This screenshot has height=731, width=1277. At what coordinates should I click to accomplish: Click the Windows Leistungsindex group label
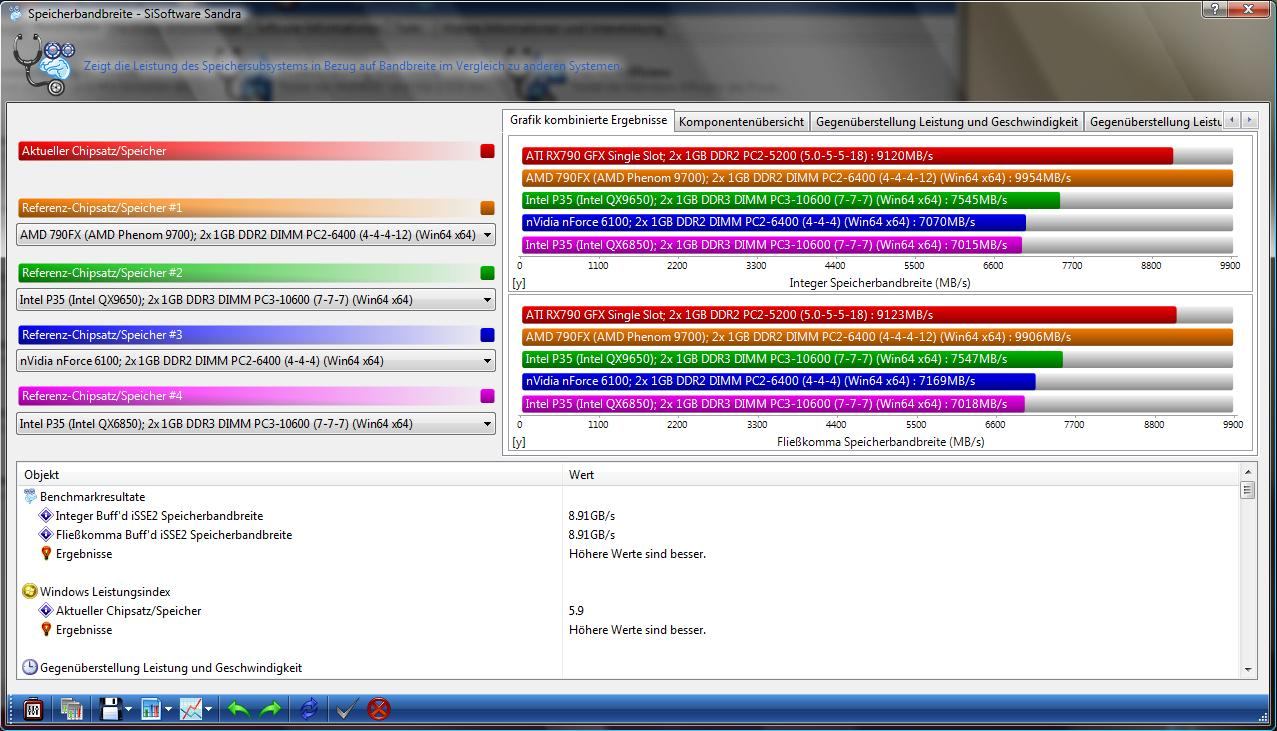click(105, 592)
